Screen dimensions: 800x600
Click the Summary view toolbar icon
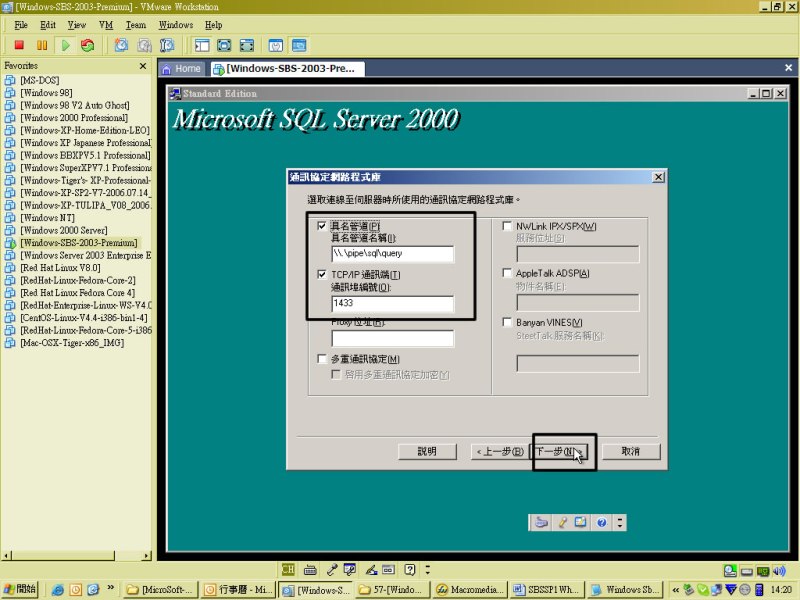276,45
